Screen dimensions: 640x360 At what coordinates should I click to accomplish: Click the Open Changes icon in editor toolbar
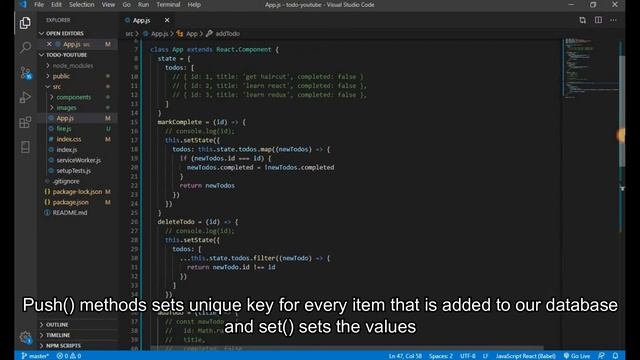[582, 20]
